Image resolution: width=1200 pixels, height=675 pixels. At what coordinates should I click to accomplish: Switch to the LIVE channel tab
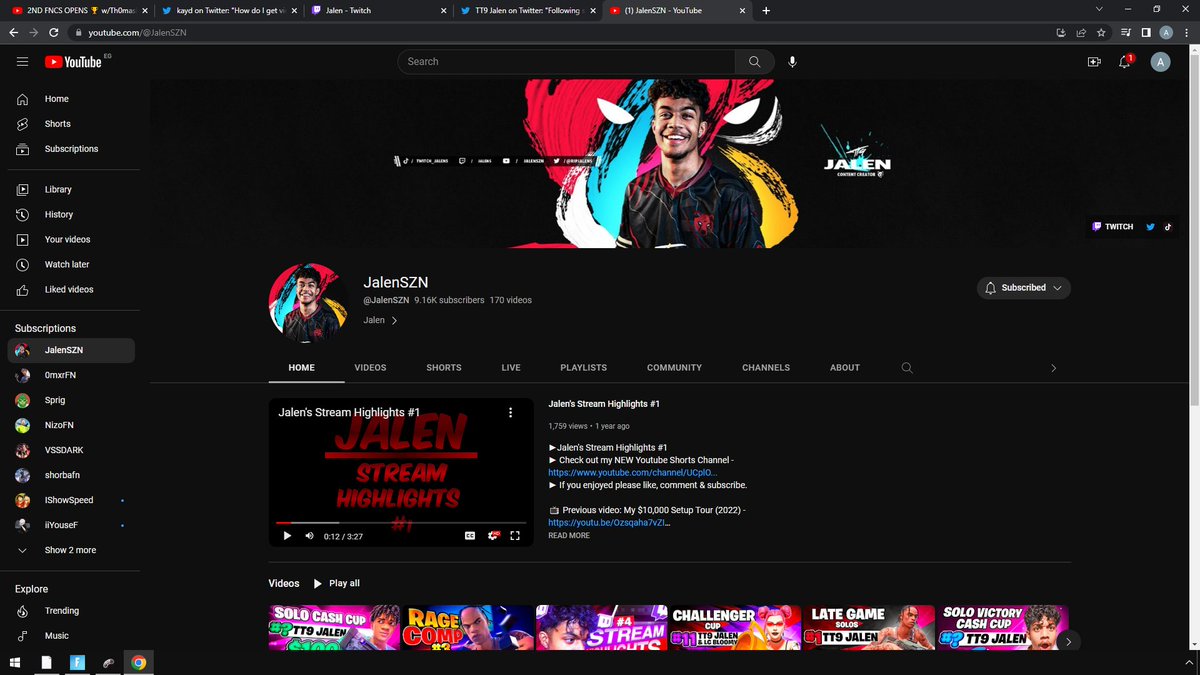[x=511, y=368]
